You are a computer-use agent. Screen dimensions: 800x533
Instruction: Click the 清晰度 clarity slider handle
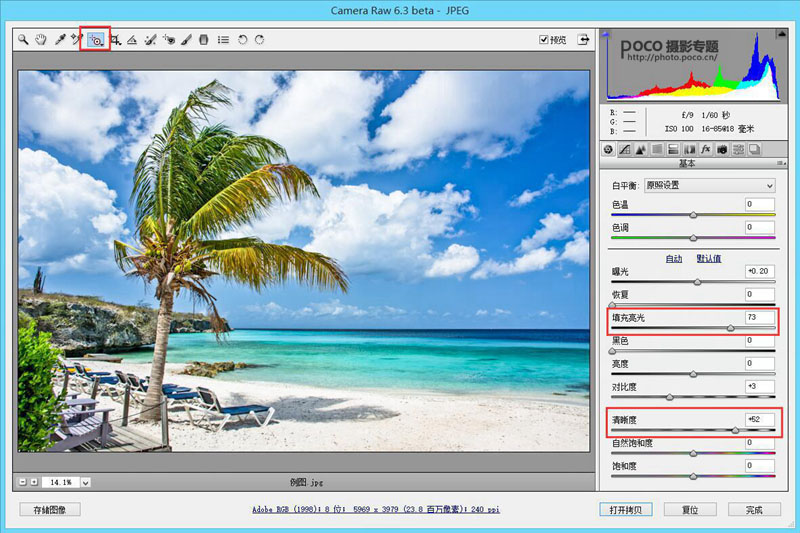[735, 430]
